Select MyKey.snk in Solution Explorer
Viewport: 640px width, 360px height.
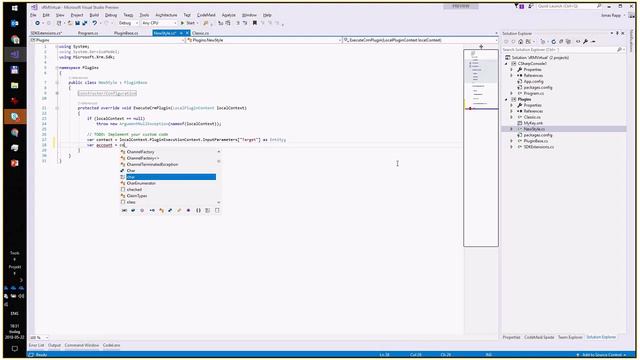pyautogui.click(x=533, y=123)
